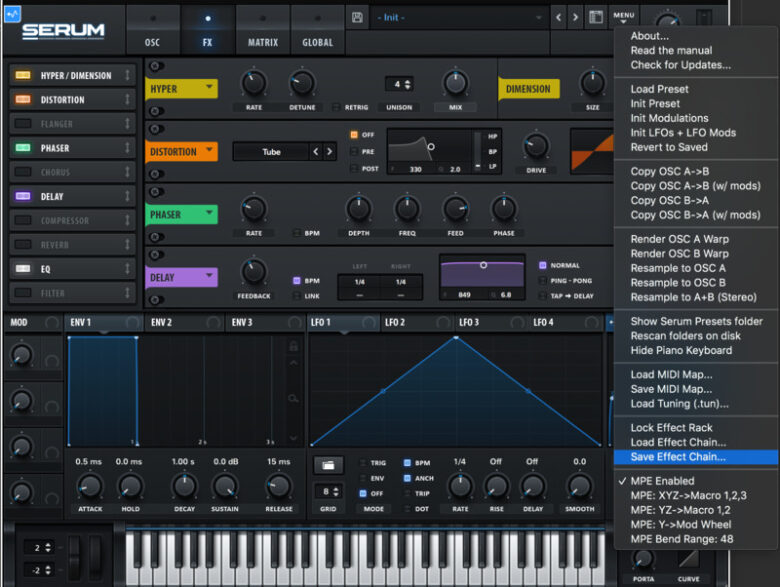The height and width of the screenshot is (587, 780).
Task: Open the Phaser module dropdown
Action: pyautogui.click(x=209, y=212)
